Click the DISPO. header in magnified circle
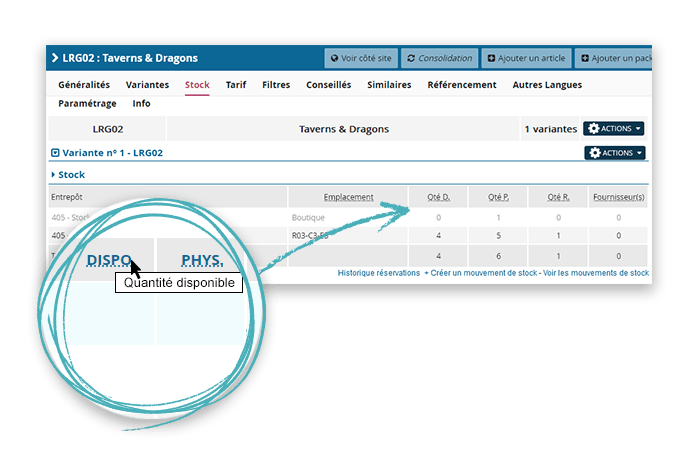This screenshot has height=464, width=691. 110,260
